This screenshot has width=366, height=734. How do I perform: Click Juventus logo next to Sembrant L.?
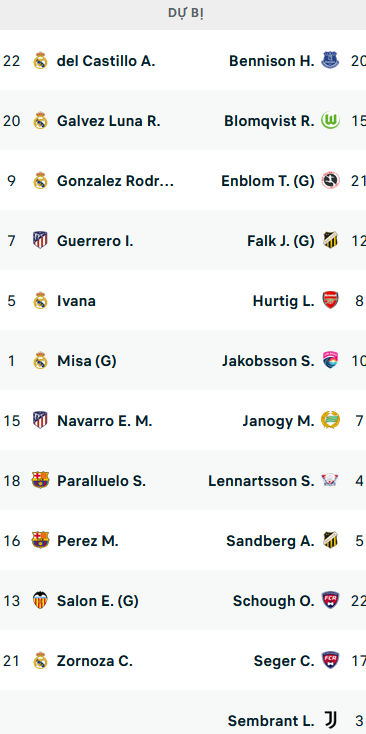click(330, 720)
